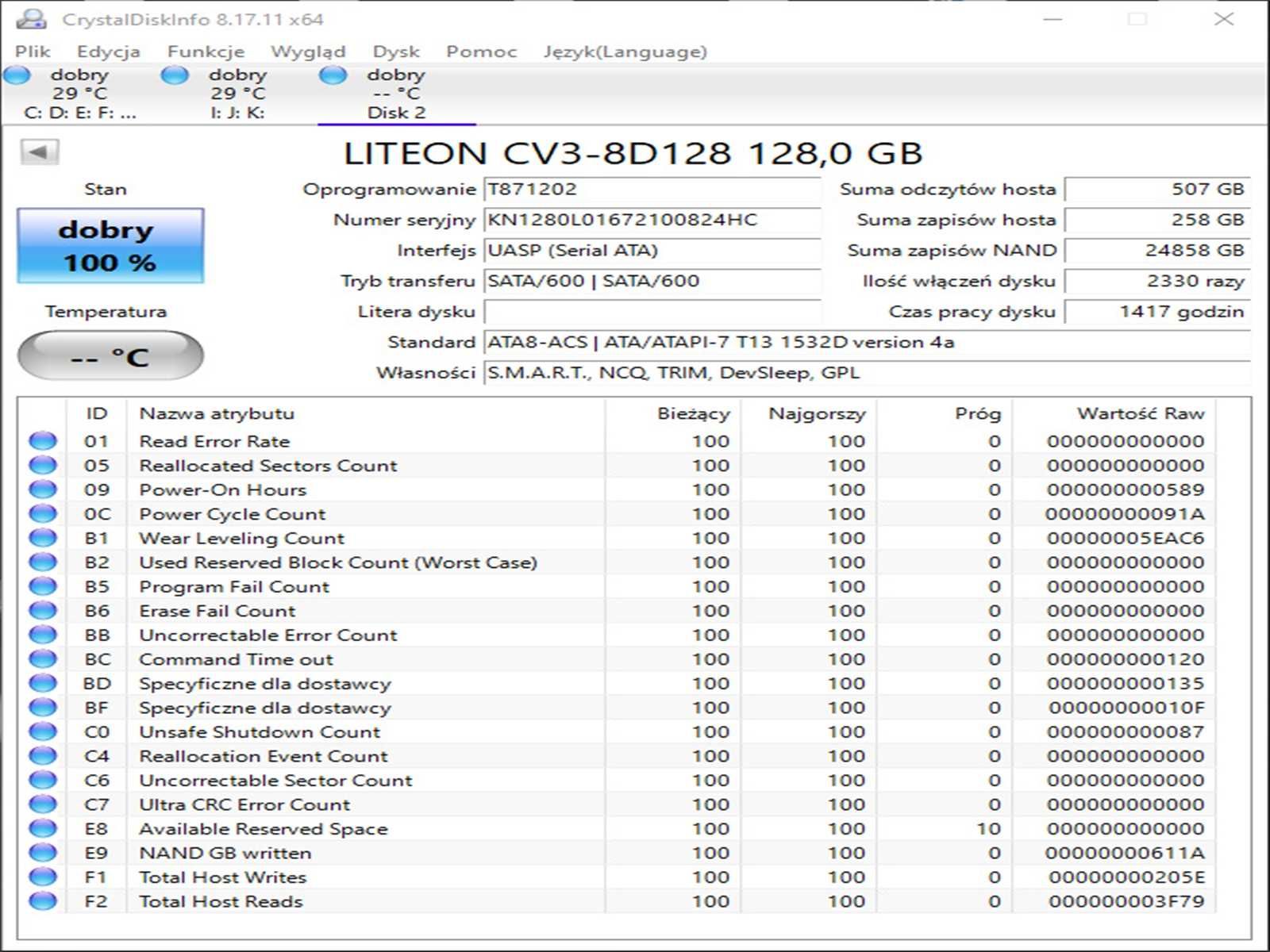Viewport: 1270px width, 952px height.
Task: Click the ID column header
Action: (96, 413)
